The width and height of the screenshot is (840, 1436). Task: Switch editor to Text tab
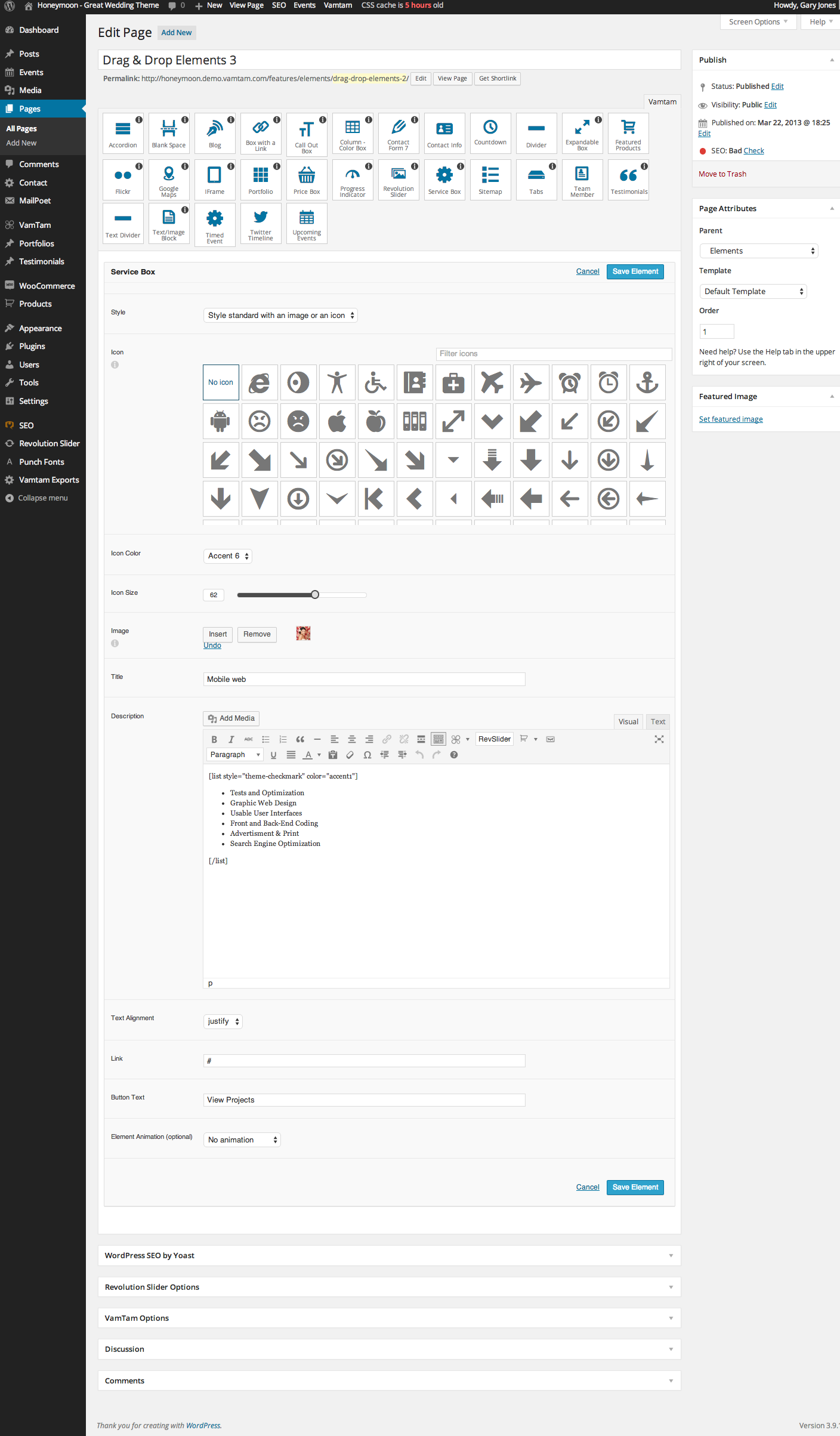(x=657, y=722)
